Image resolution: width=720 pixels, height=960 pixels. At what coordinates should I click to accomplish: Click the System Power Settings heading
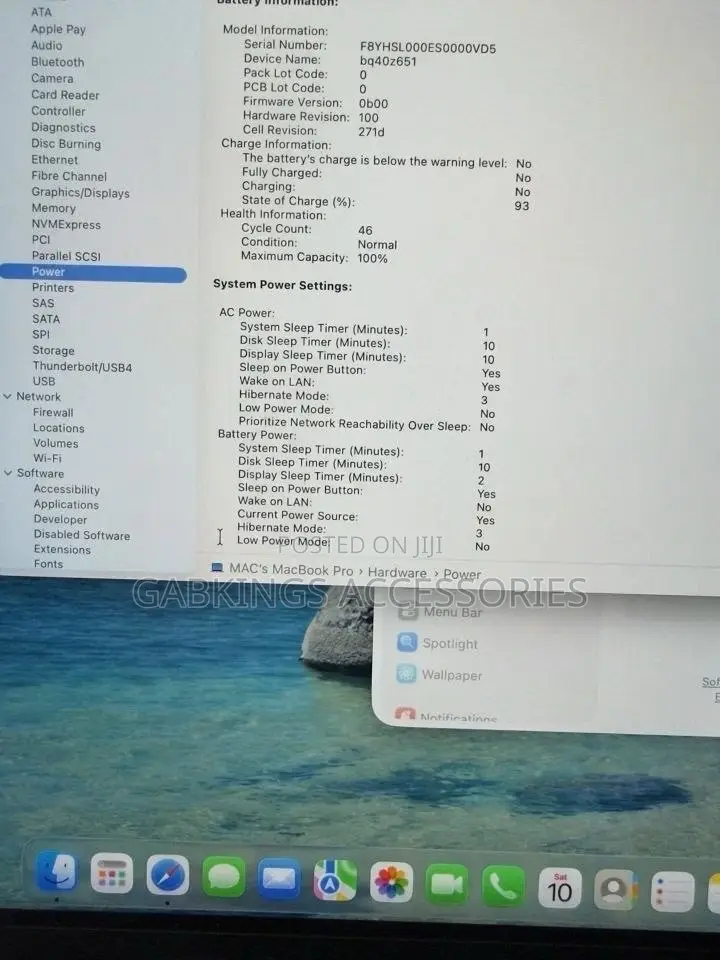coord(282,285)
